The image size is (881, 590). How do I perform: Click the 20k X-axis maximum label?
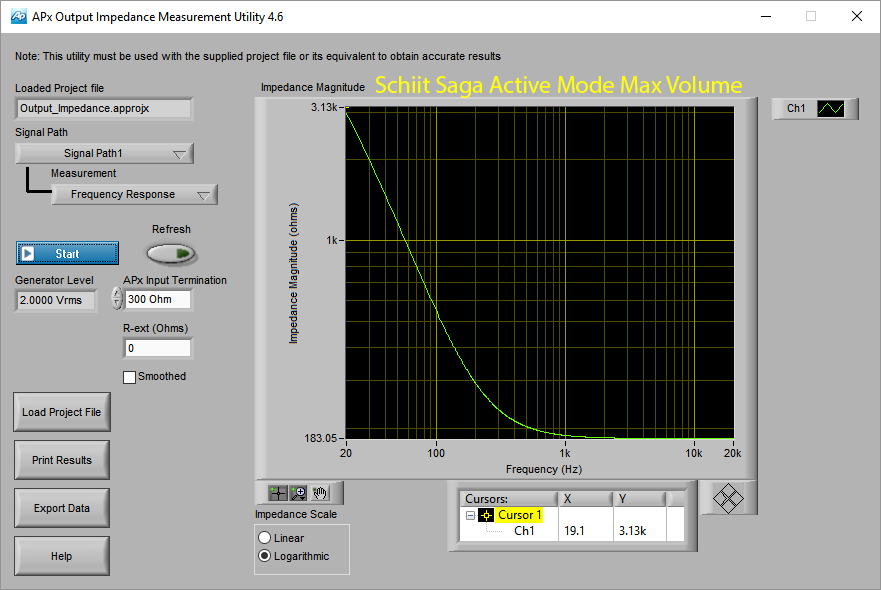732,453
